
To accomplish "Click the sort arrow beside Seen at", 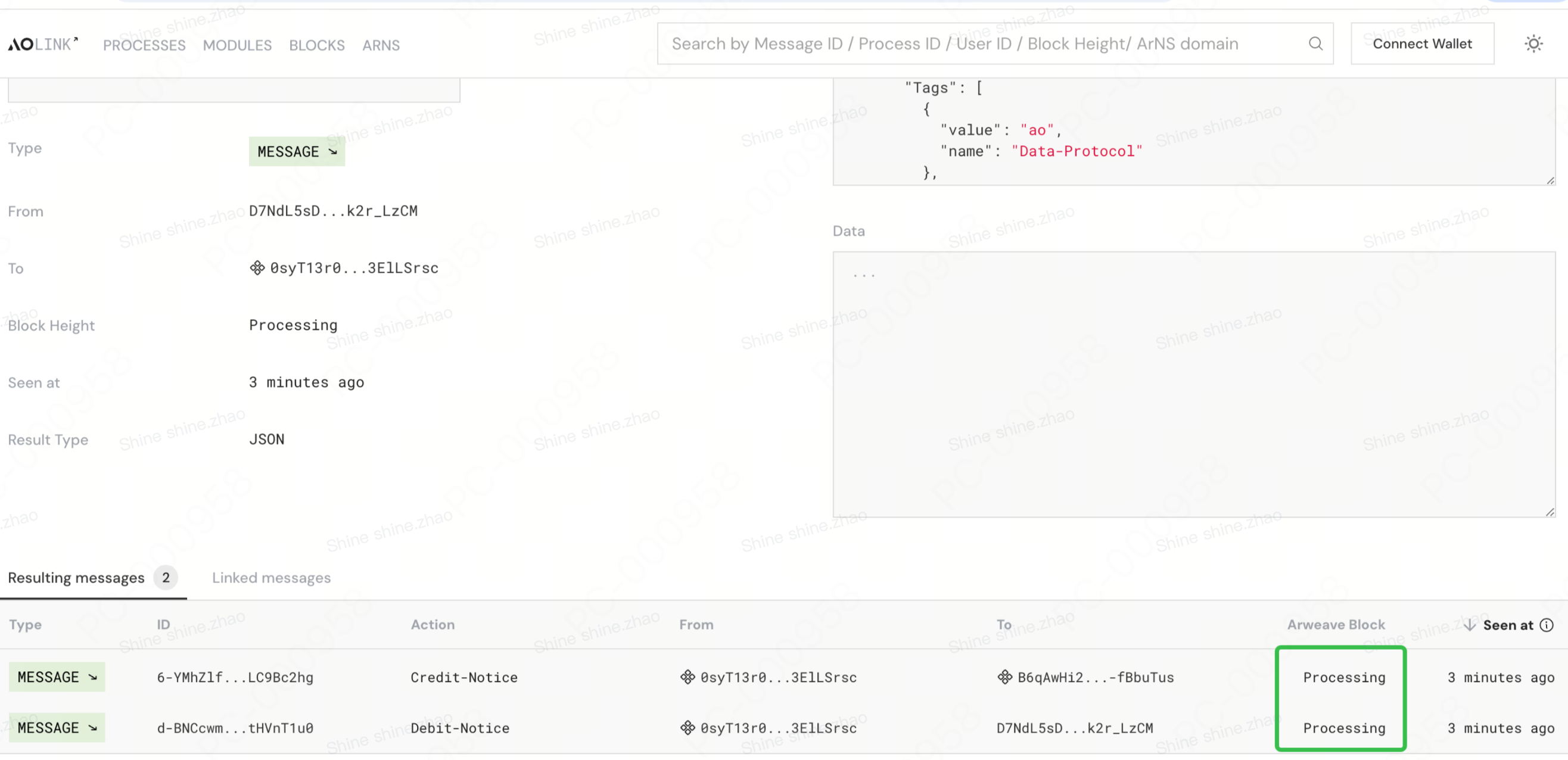I will pos(1469,625).
